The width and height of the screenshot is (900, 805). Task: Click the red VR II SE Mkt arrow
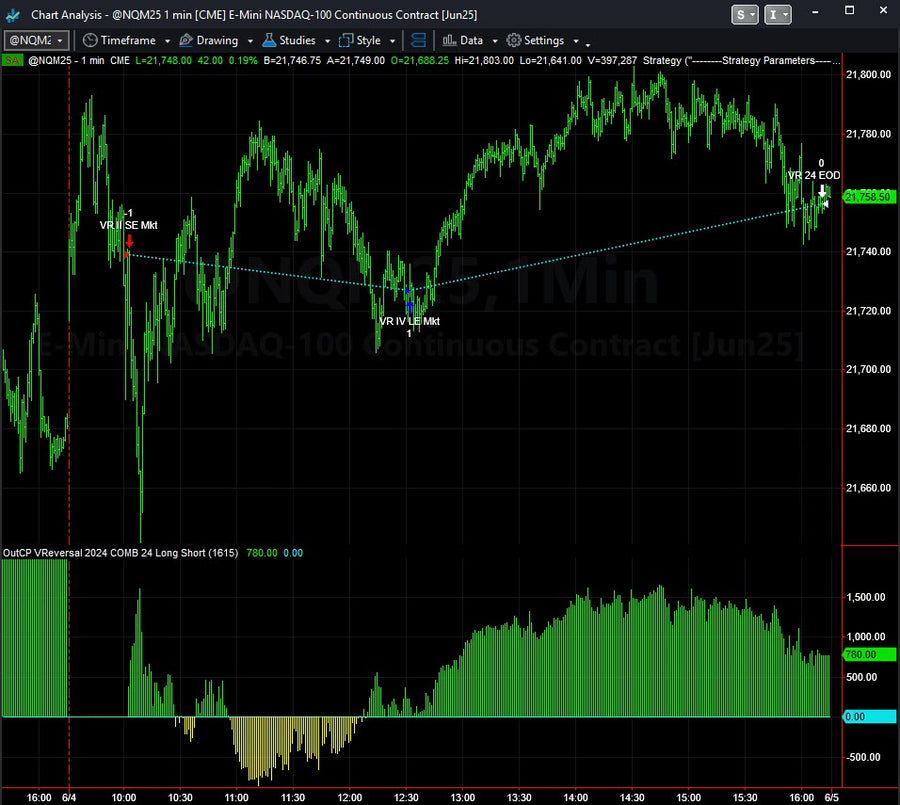click(129, 241)
